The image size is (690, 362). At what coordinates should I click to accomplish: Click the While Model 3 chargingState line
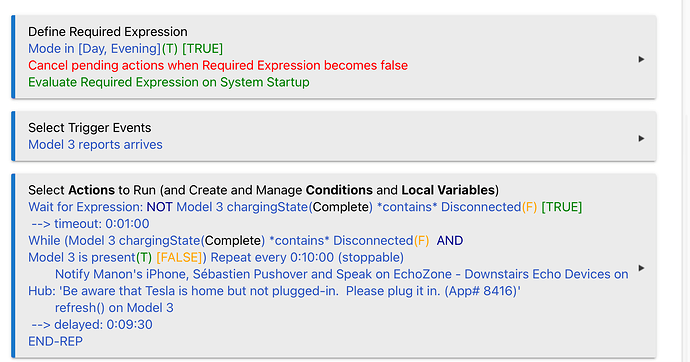(246, 241)
